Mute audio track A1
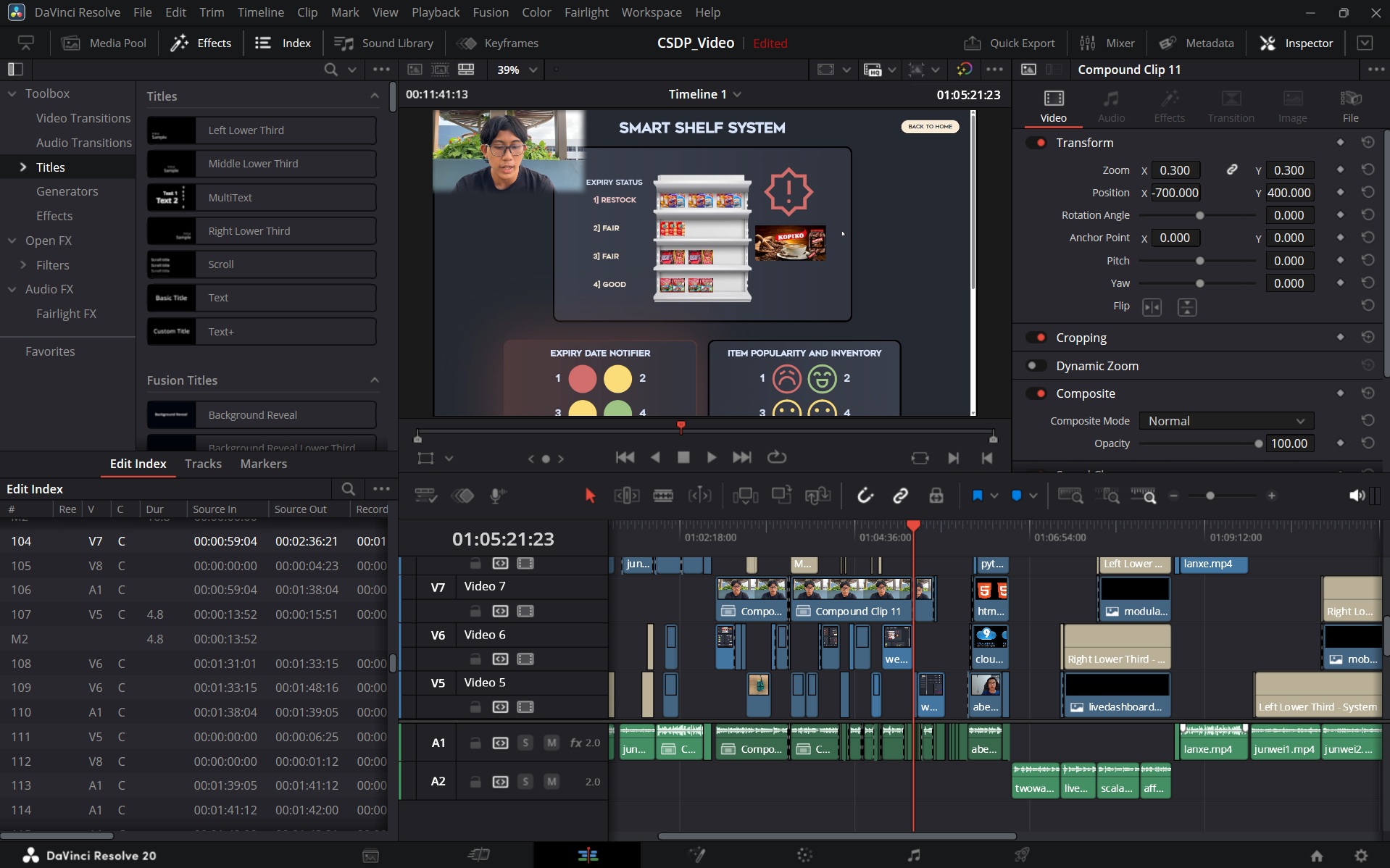 pyautogui.click(x=552, y=743)
